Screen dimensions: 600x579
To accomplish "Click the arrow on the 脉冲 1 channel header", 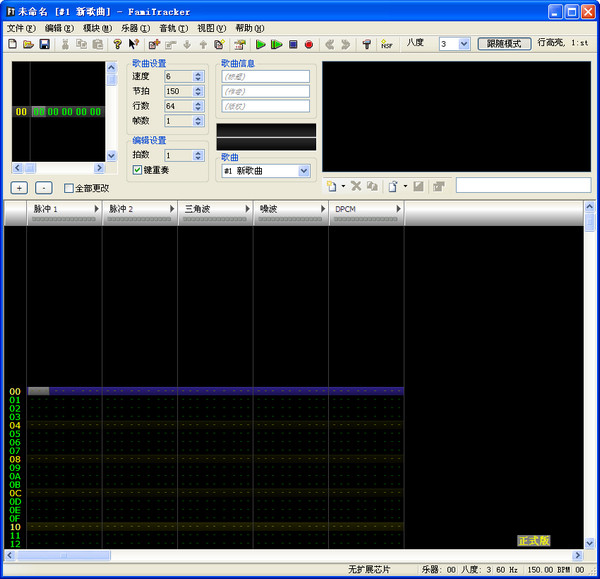I will tap(97, 208).
